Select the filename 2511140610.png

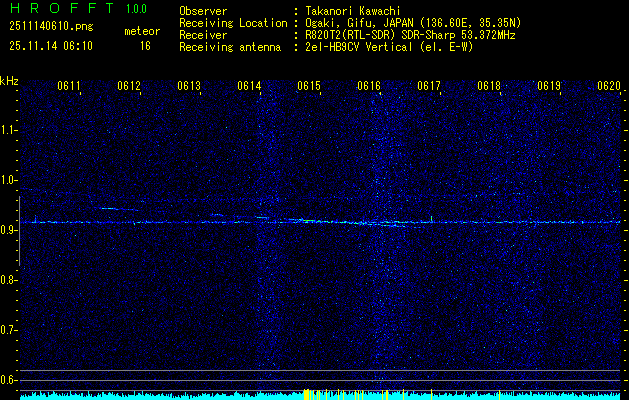51,27
